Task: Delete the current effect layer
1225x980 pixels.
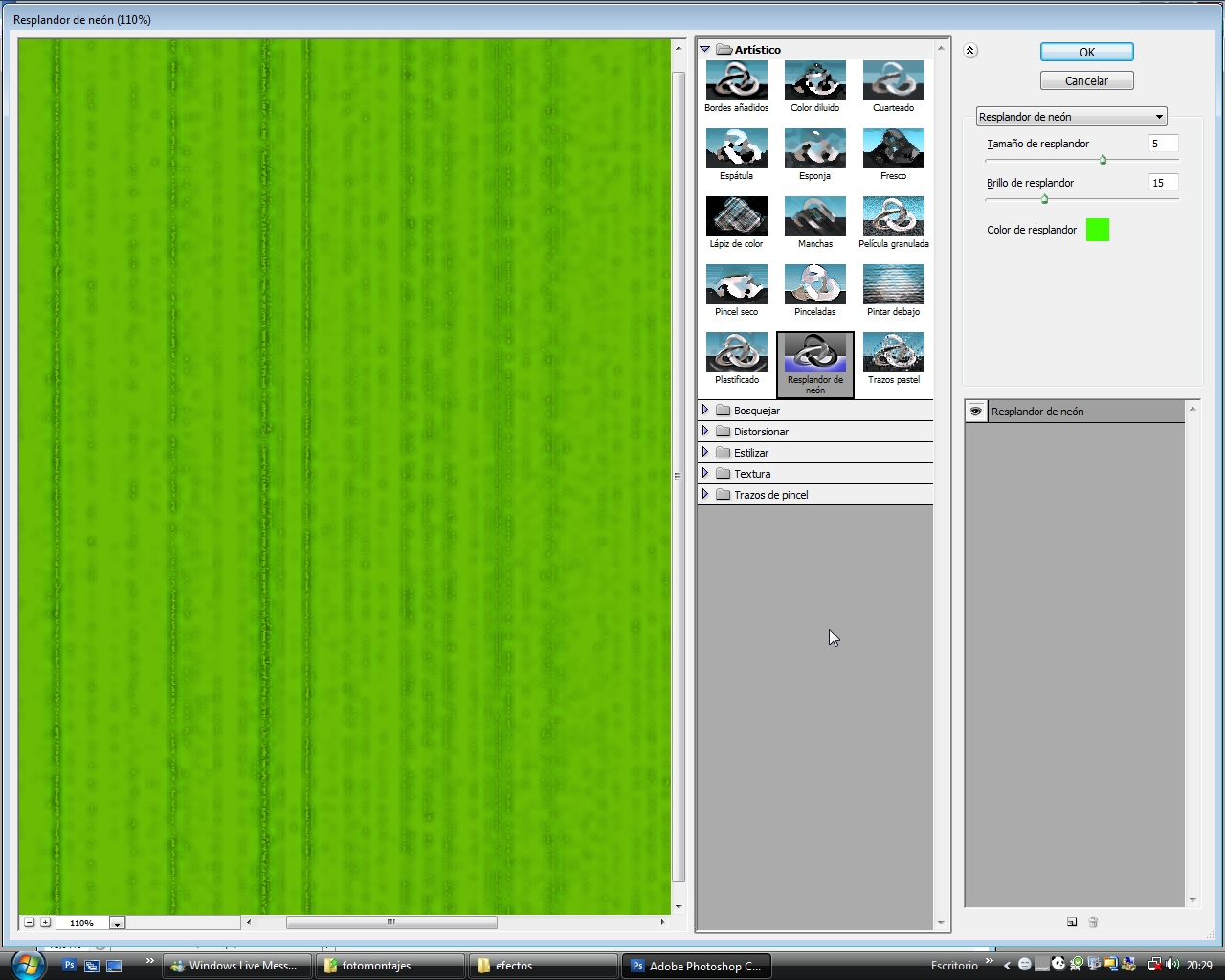Action: (x=1093, y=922)
